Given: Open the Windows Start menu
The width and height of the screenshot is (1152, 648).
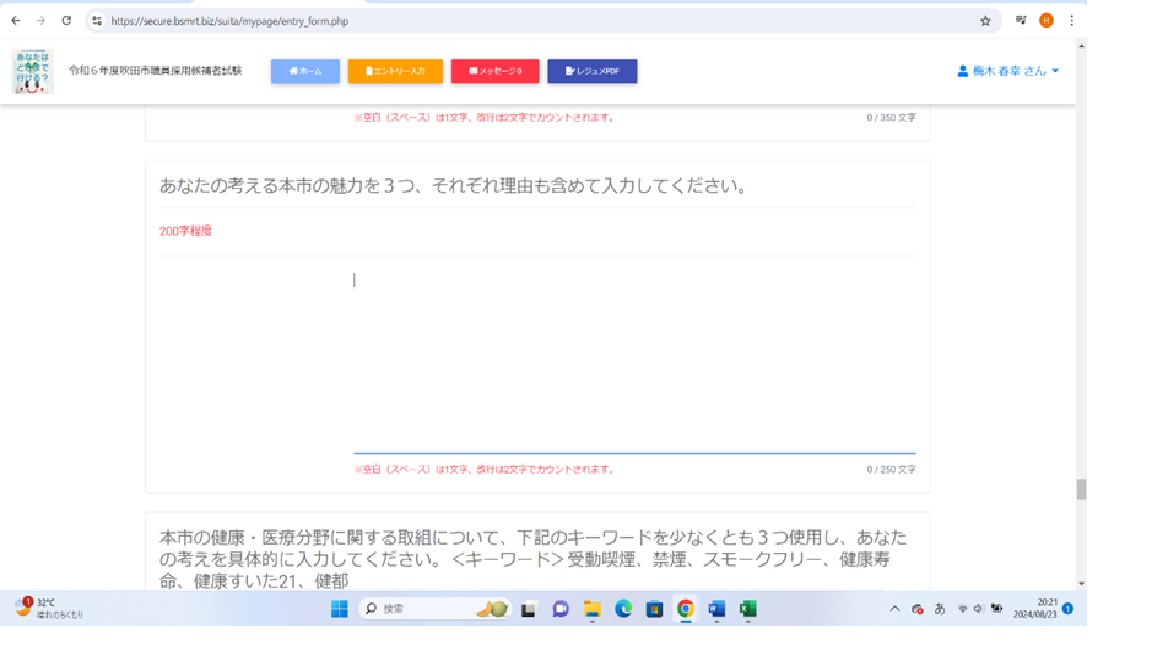Looking at the screenshot, I should tap(339, 608).
